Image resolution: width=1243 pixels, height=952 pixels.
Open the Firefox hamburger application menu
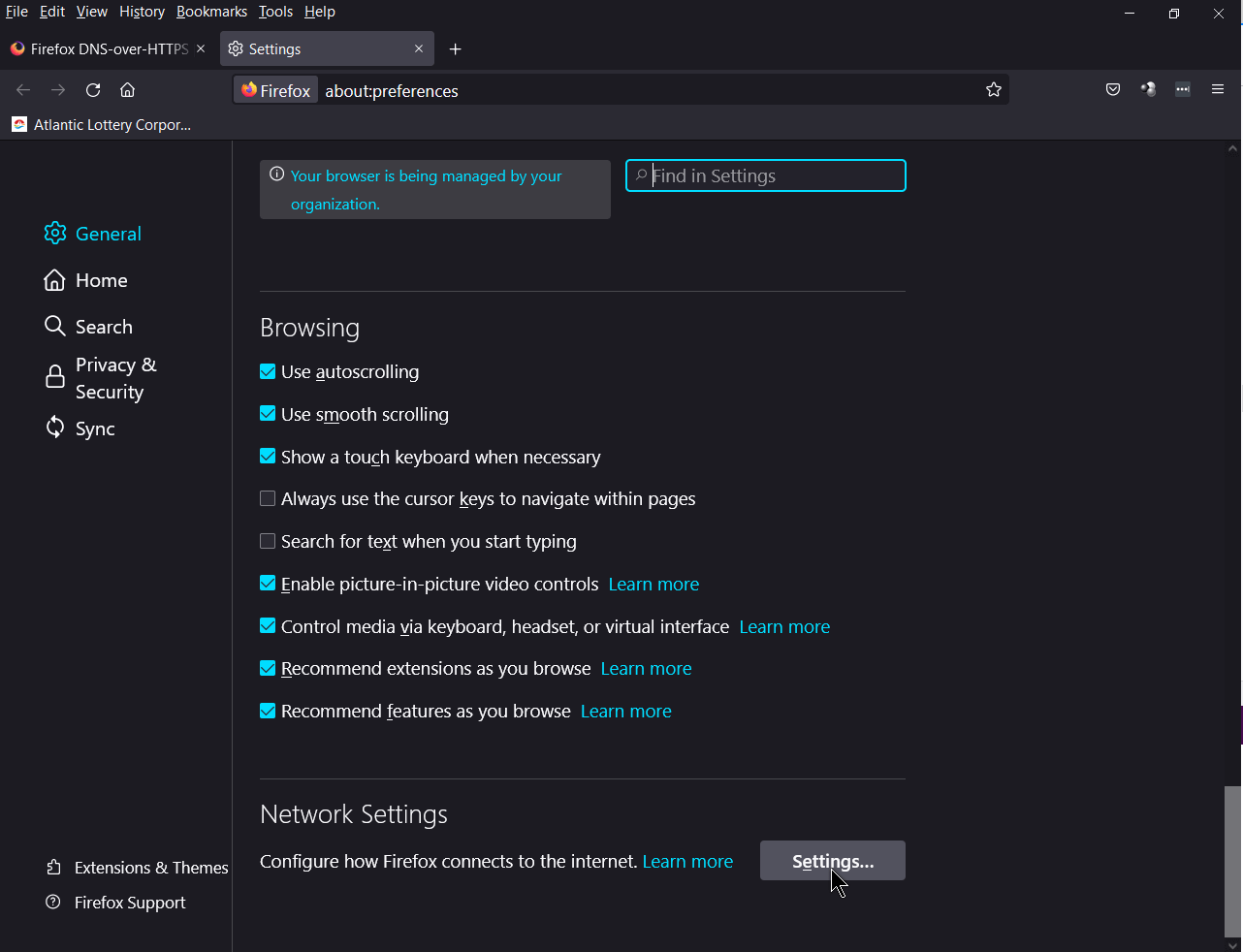click(x=1218, y=90)
